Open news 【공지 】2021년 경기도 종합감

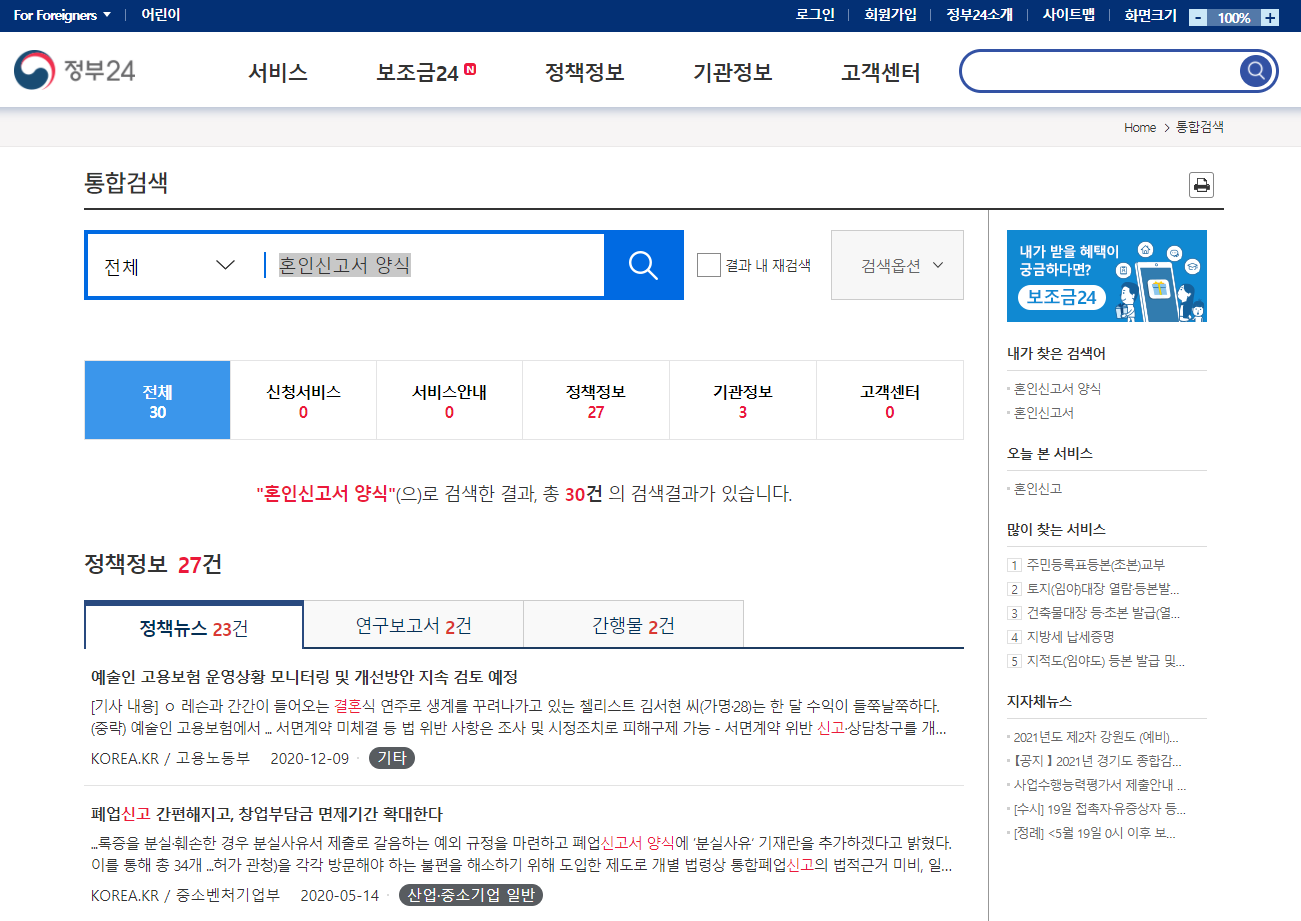tap(1097, 761)
